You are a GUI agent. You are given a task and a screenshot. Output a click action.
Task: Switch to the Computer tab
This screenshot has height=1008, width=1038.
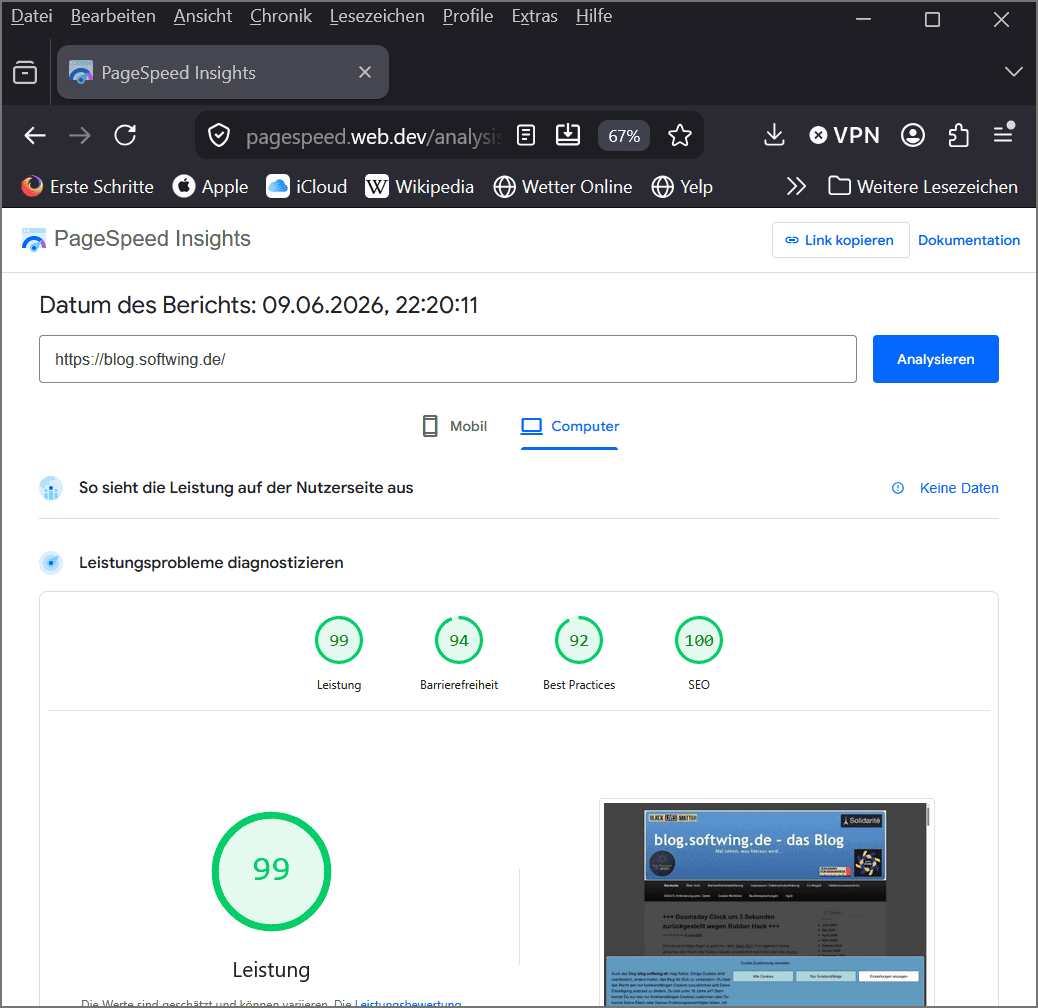pos(569,426)
